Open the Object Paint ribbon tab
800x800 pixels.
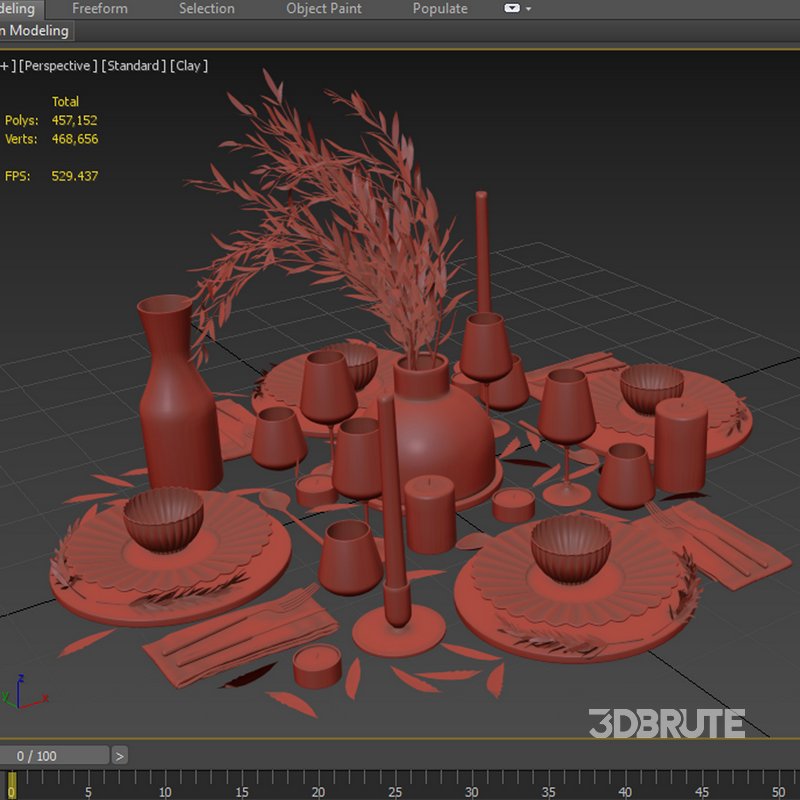pos(323,8)
